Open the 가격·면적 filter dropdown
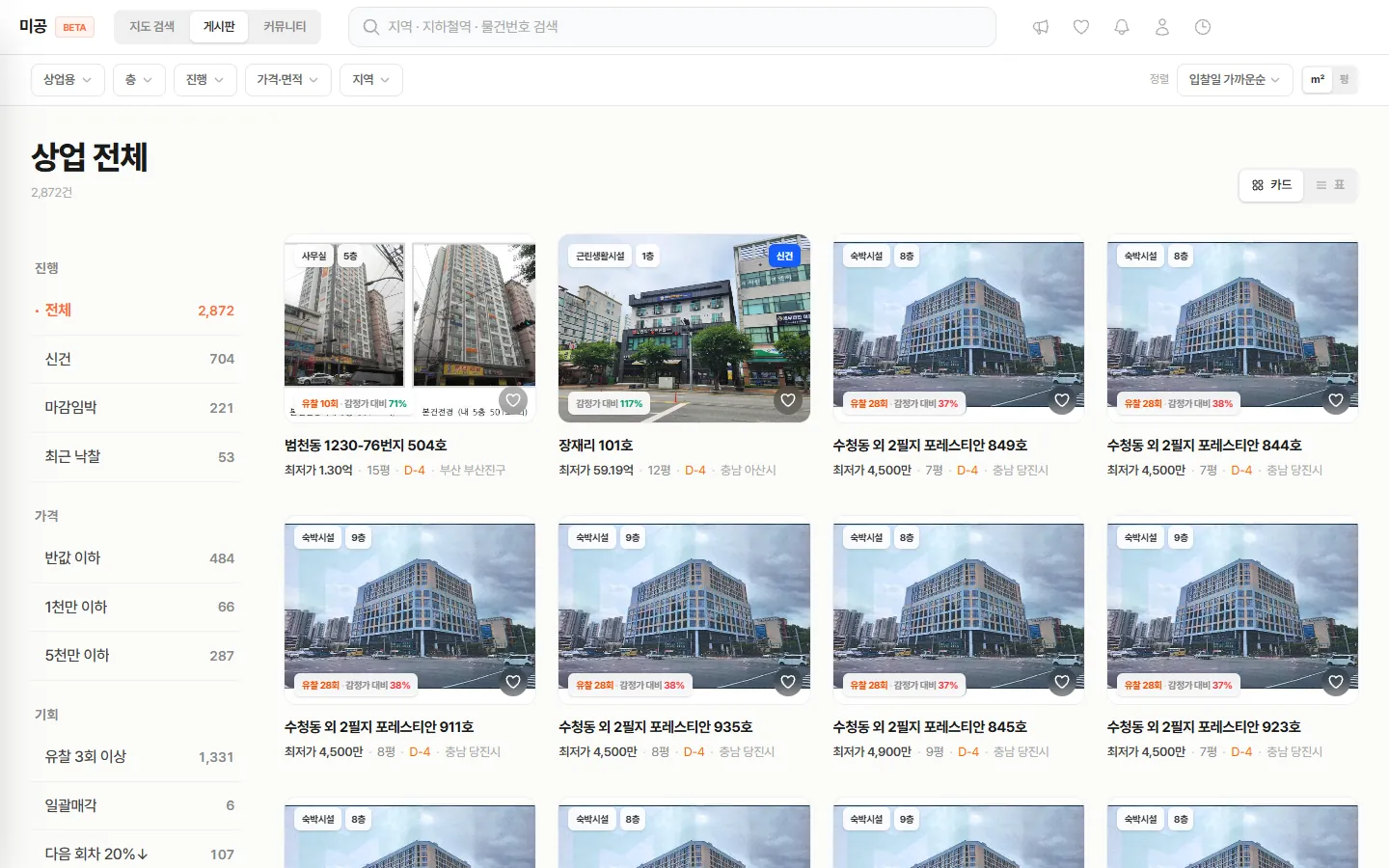Screen dimensions: 1389x868 (x=287, y=80)
